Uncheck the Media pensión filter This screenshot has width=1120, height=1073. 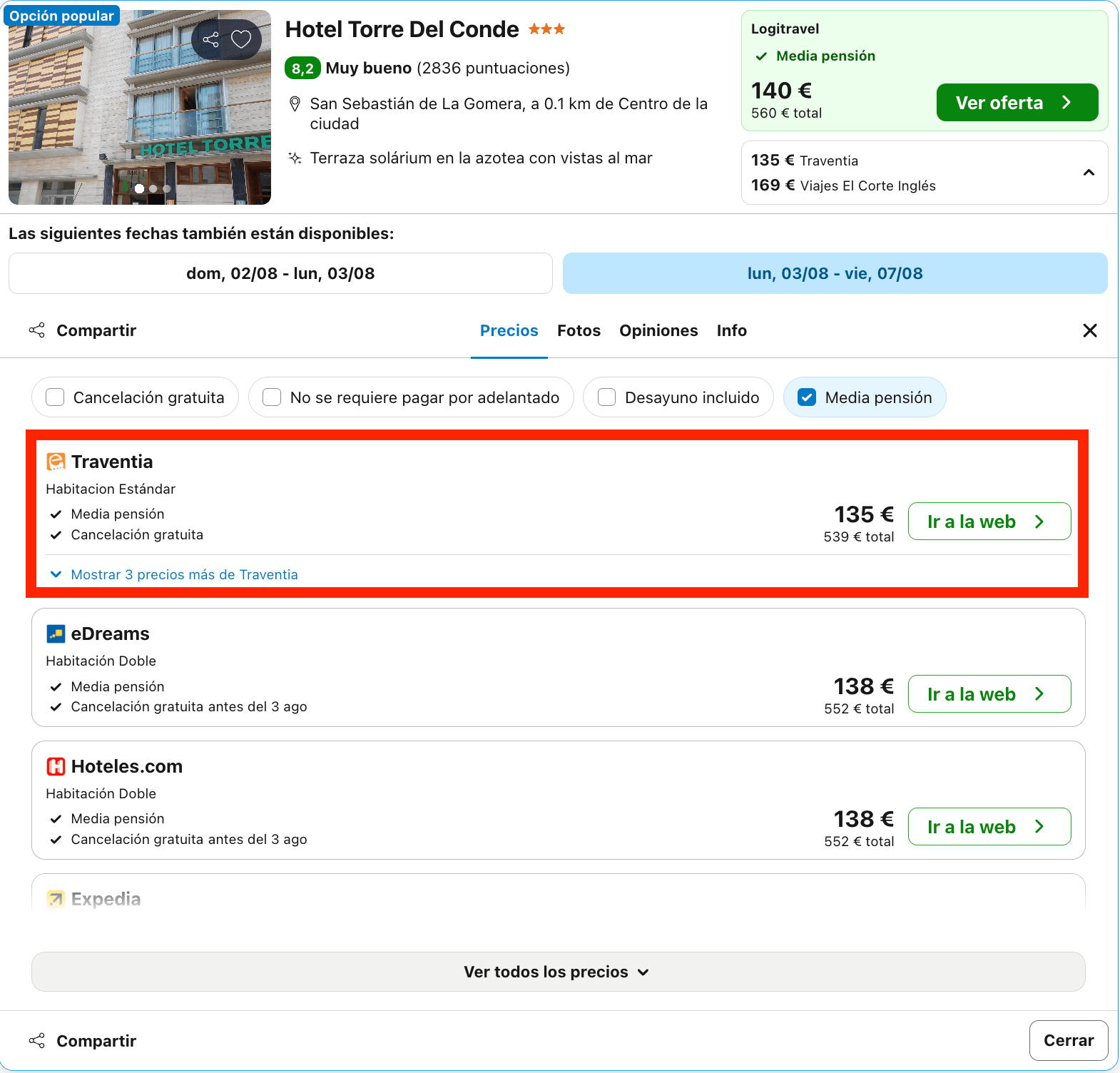point(806,397)
